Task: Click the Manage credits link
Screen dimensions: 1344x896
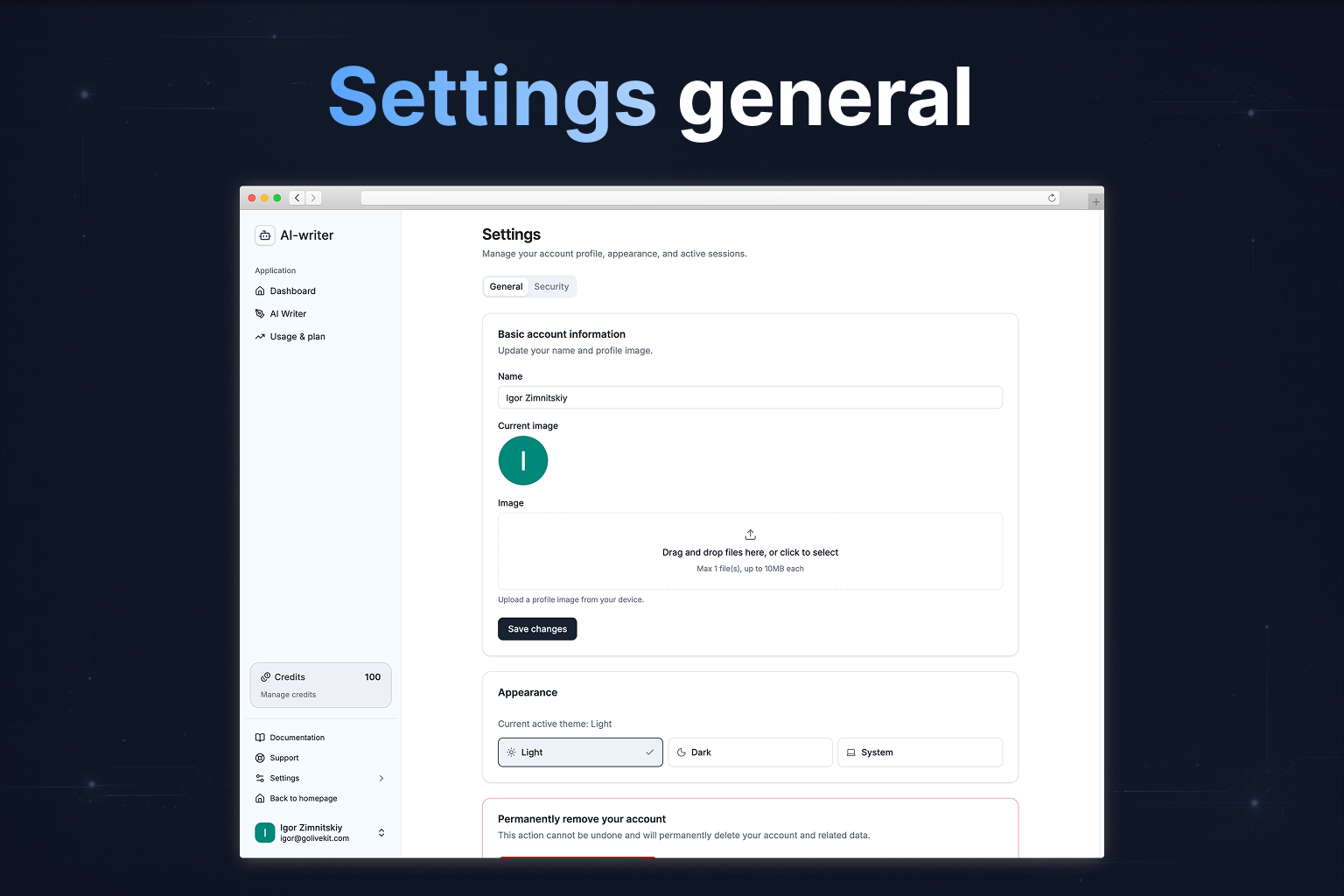Action: (x=288, y=694)
